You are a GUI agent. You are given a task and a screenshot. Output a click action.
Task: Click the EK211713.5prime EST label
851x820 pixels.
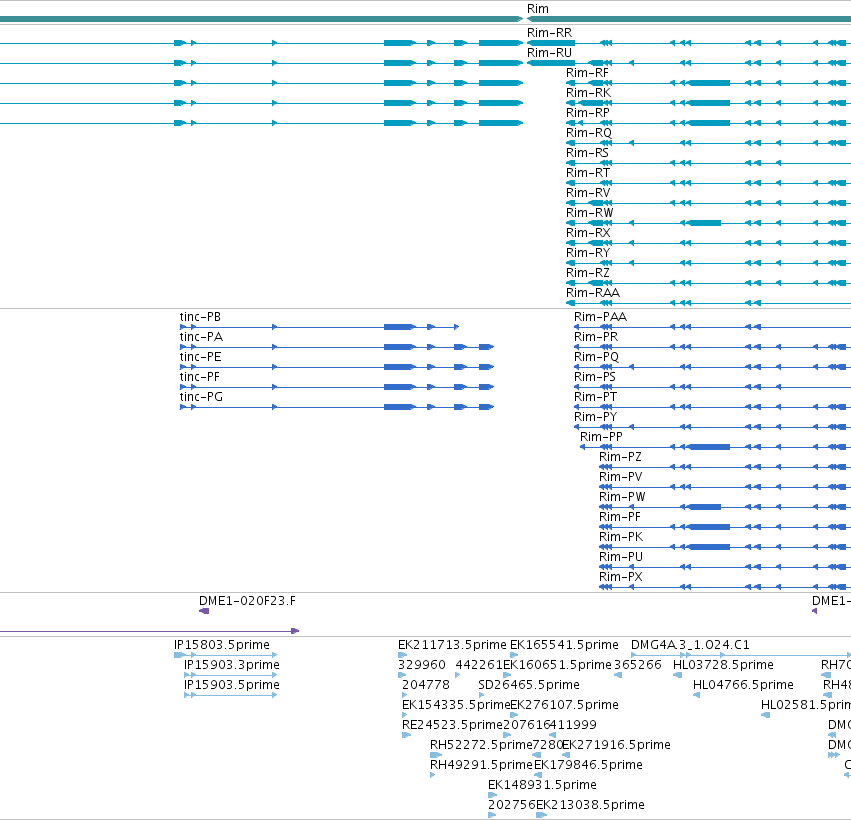pos(452,645)
